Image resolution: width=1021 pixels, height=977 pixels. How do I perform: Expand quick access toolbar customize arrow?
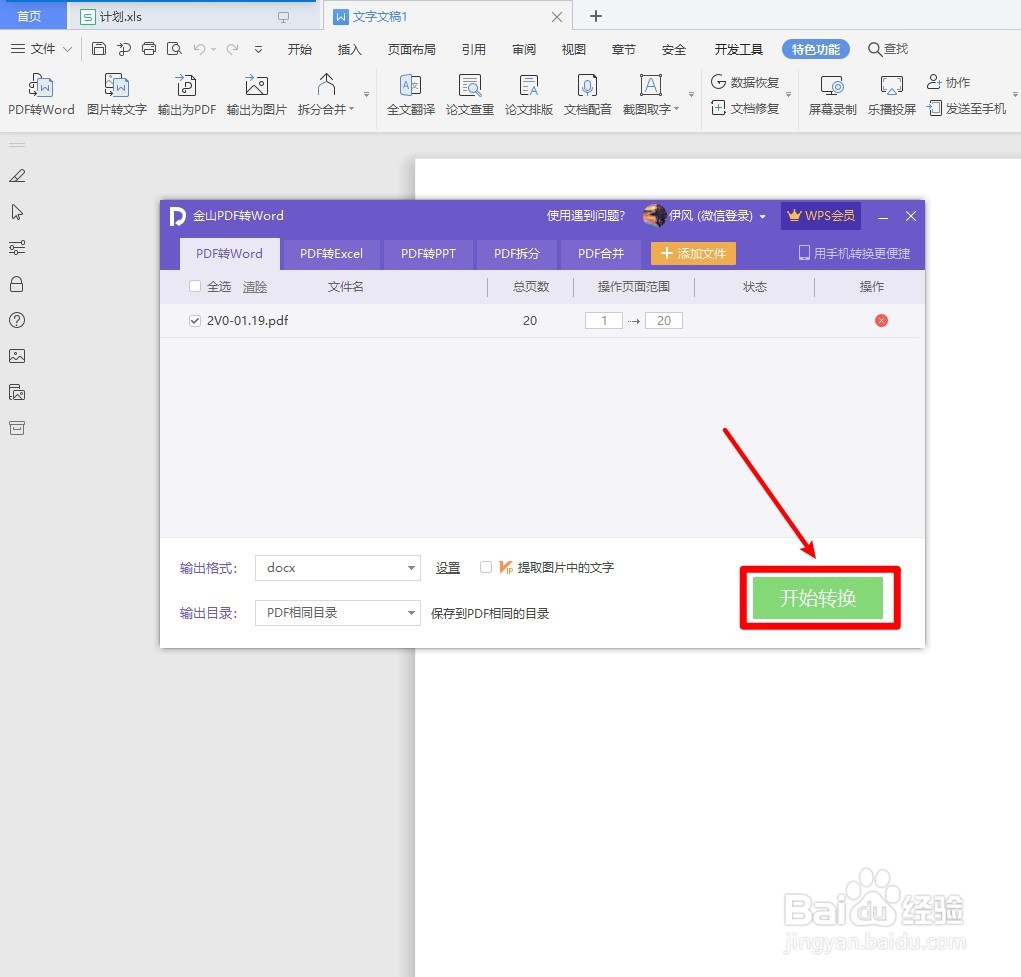(259, 50)
